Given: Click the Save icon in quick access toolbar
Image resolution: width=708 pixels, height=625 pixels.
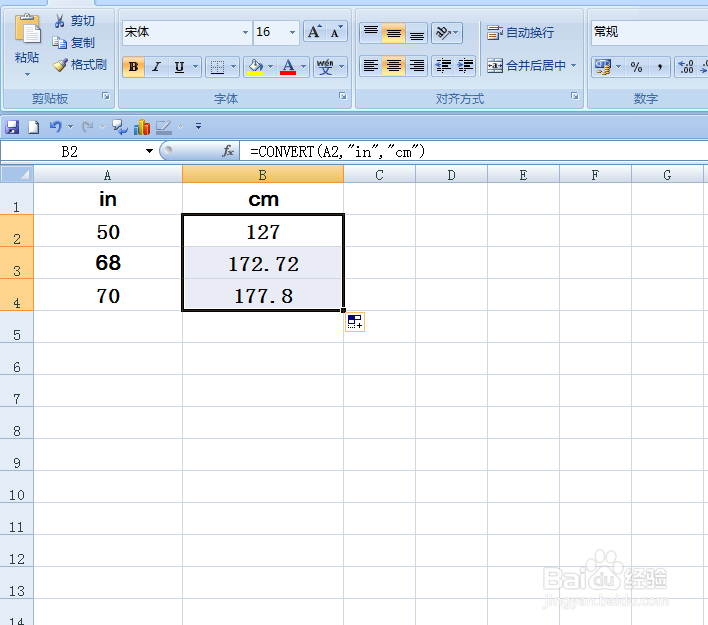Looking at the screenshot, I should pos(12,127).
